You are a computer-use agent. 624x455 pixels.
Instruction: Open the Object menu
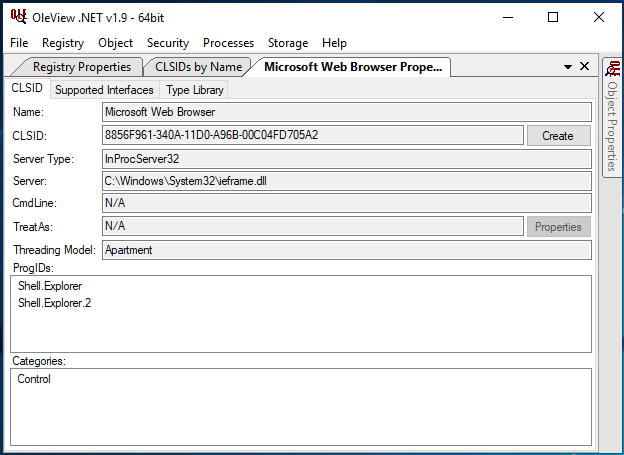pyautogui.click(x=115, y=43)
